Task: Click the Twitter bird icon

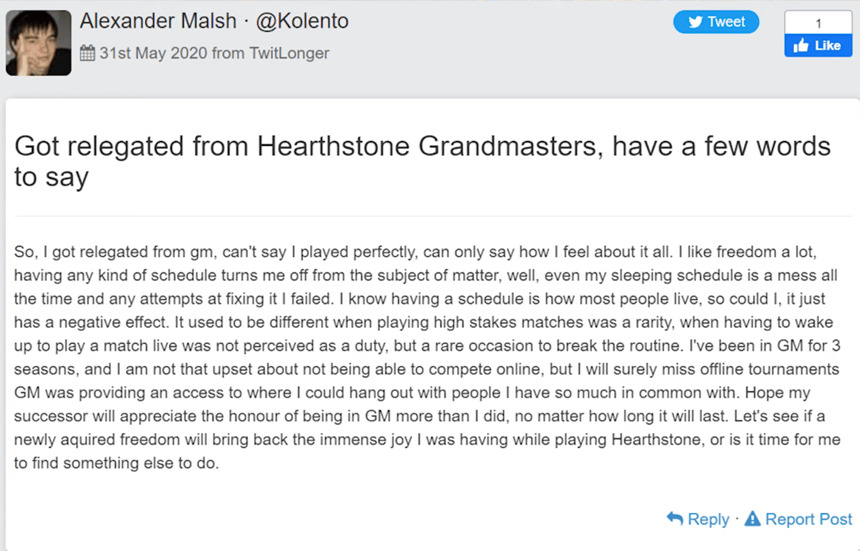Action: (695, 22)
